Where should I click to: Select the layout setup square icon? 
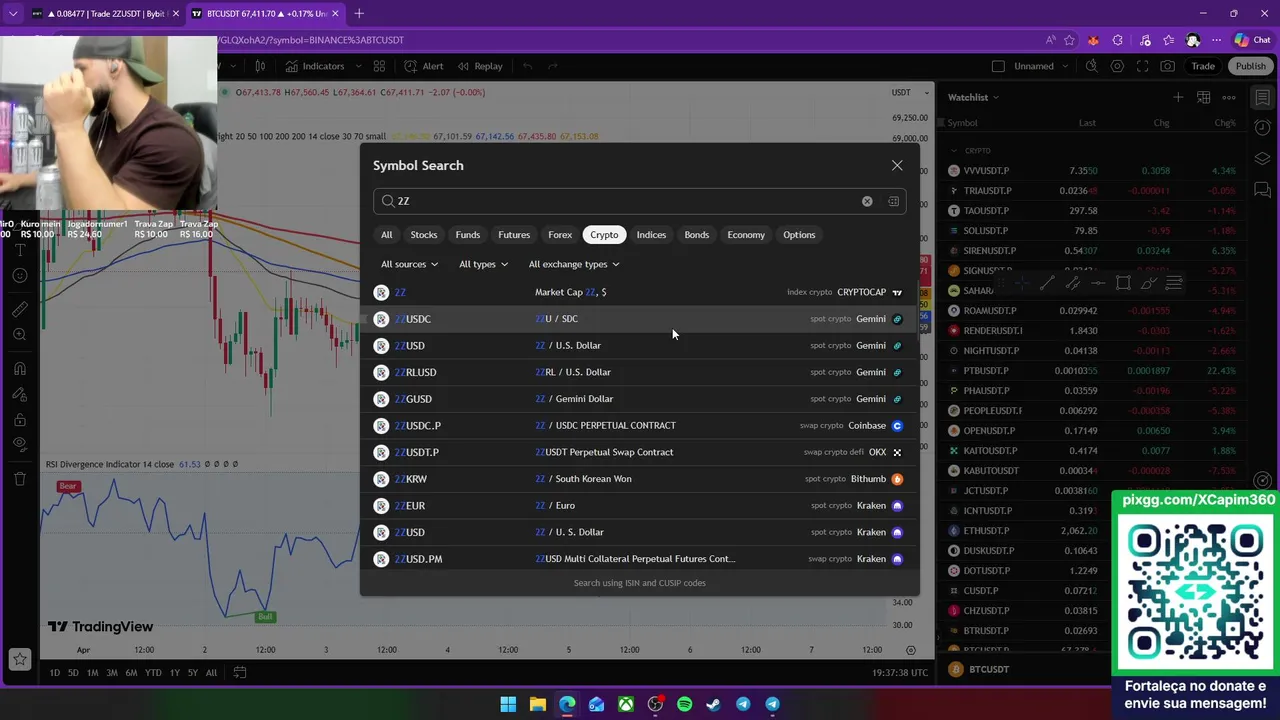998,66
